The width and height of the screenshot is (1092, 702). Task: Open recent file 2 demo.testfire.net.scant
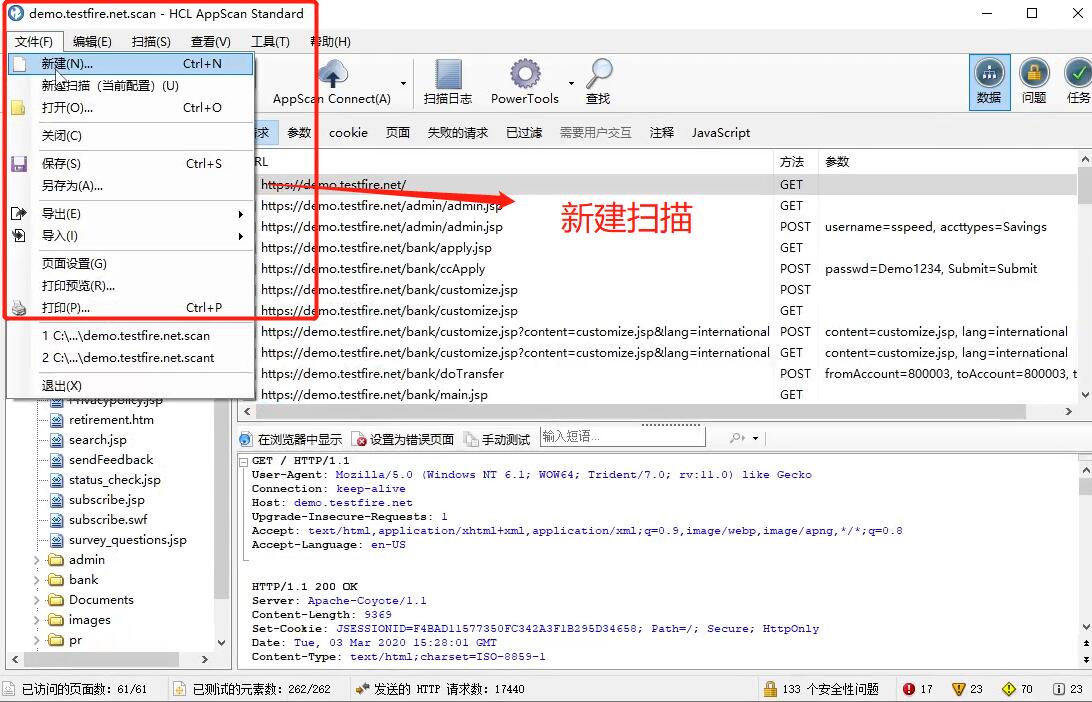(131, 358)
